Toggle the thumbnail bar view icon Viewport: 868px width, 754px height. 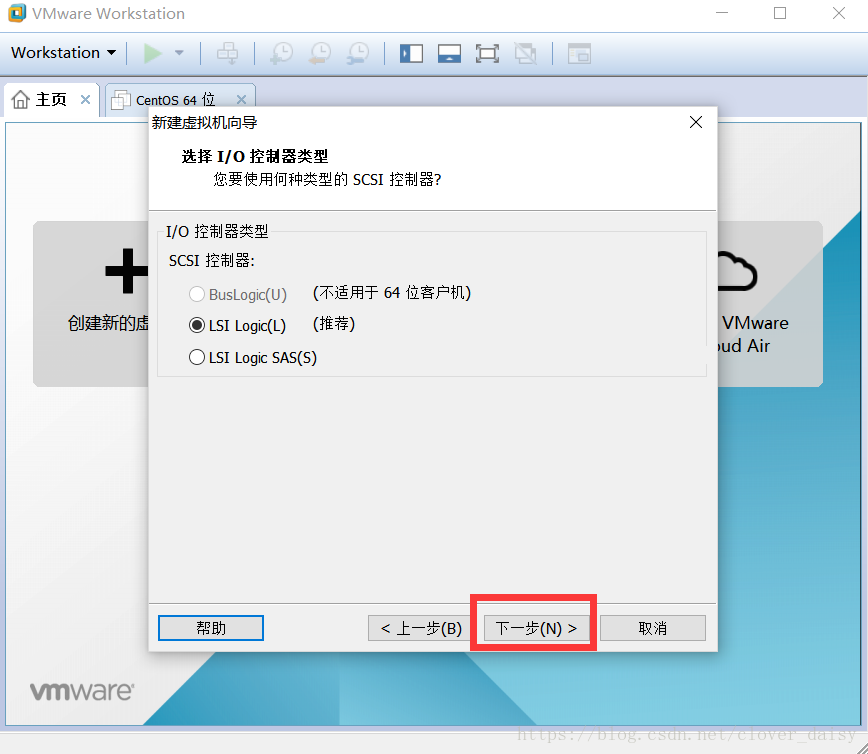pyautogui.click(x=449, y=54)
